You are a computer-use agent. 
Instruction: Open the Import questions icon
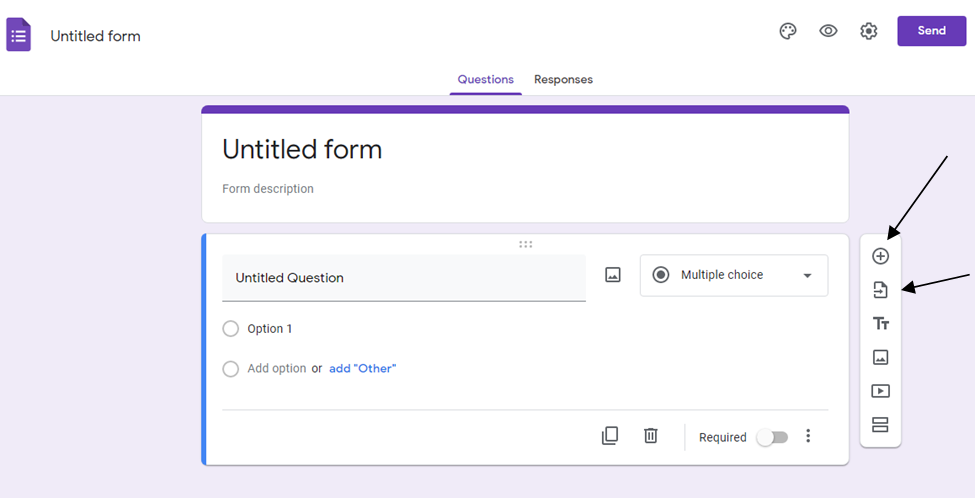880,289
